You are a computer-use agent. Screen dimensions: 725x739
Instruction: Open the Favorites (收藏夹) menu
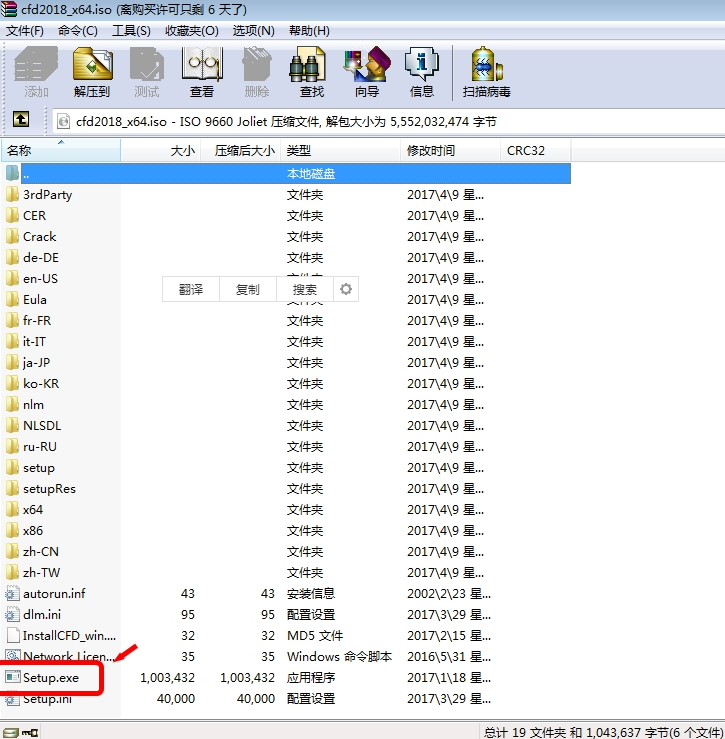pyautogui.click(x=191, y=31)
